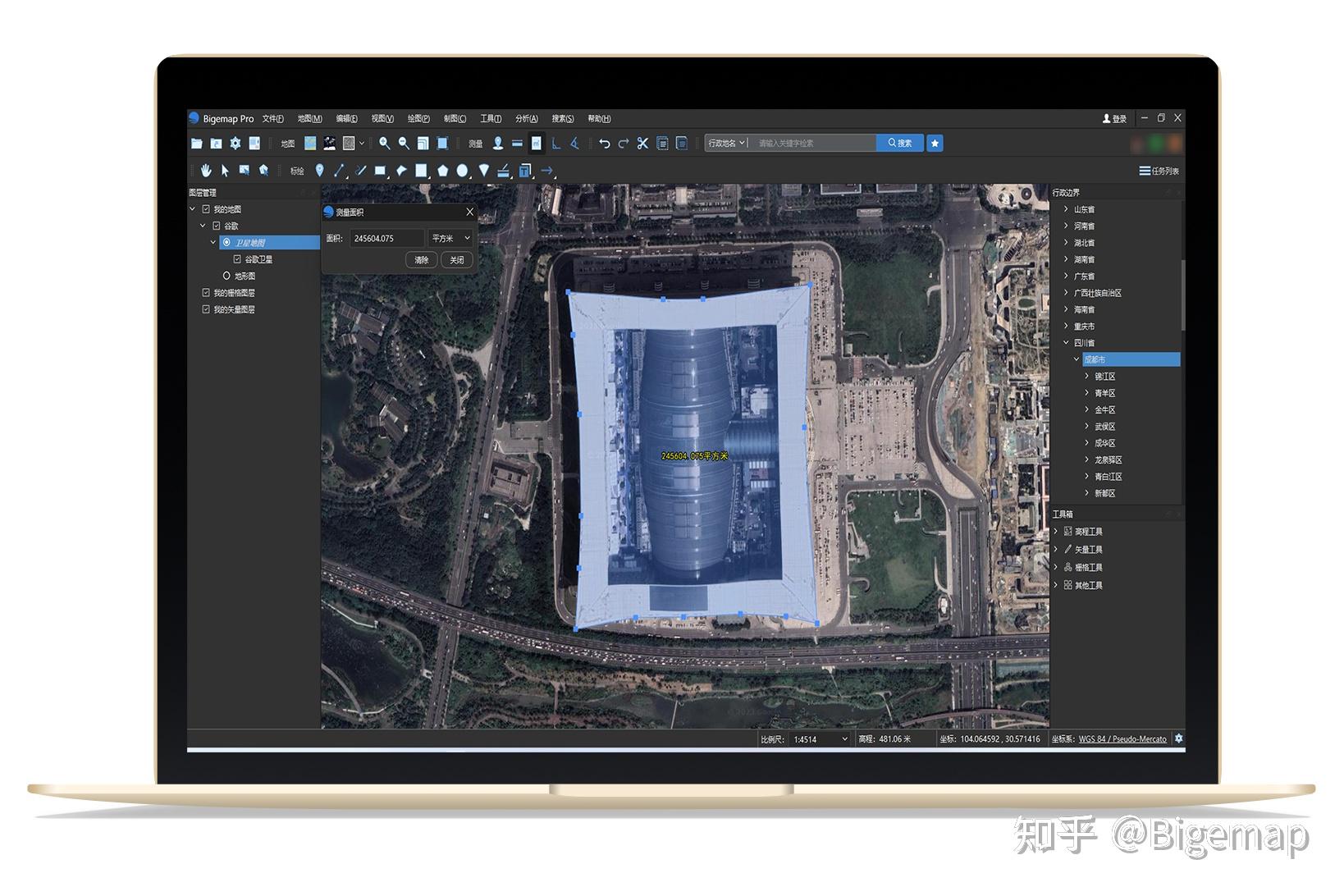Viewport: 1344px width, 896px height.
Task: Click the 搜索 search button
Action: click(900, 143)
